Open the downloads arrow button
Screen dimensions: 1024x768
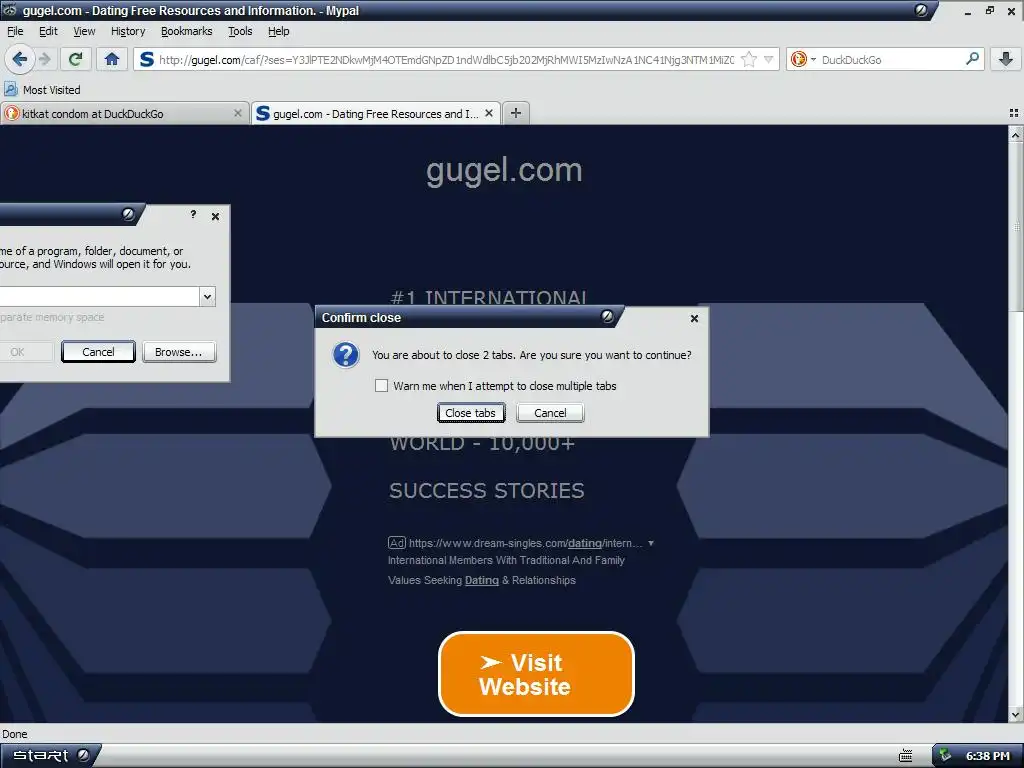1006,59
